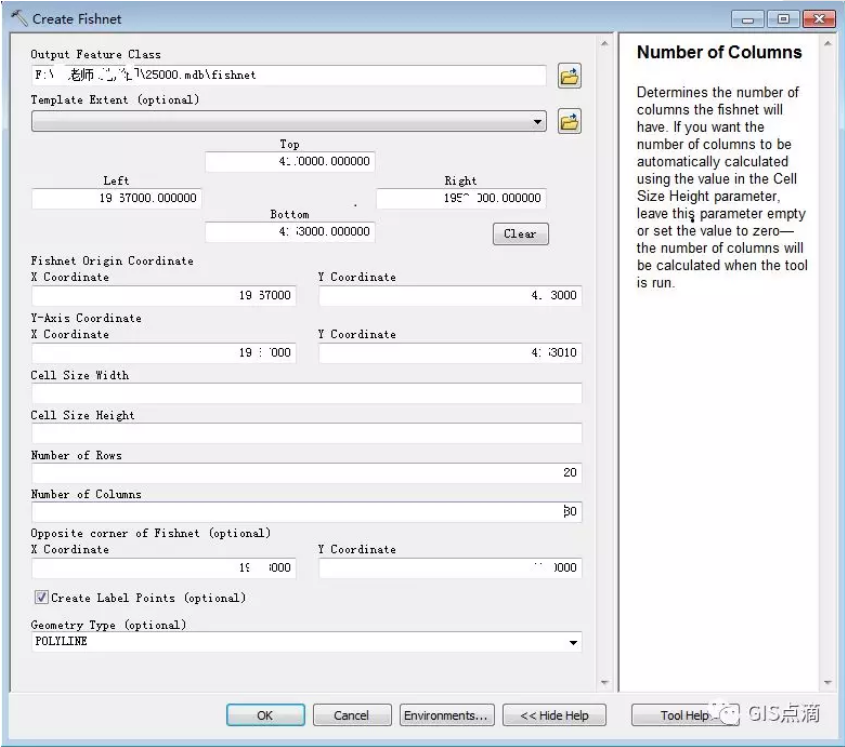
Task: Click the Cell Size Height label
Action: pos(82,416)
